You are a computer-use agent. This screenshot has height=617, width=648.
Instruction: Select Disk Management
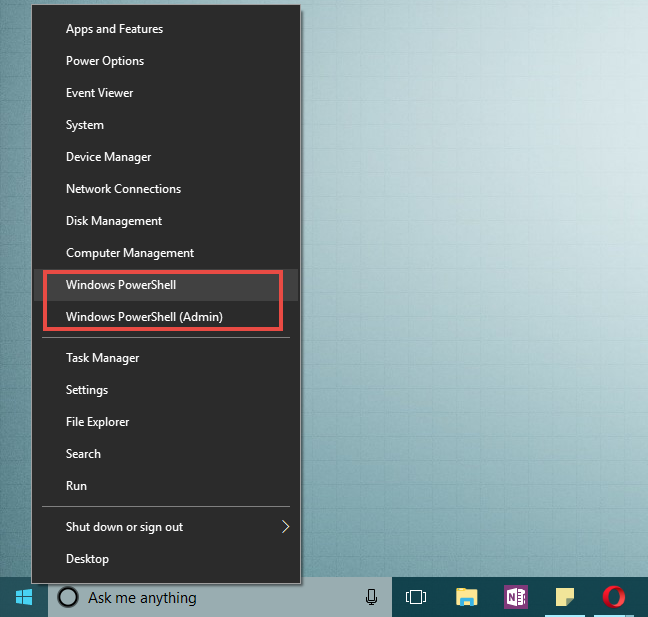coord(166,221)
